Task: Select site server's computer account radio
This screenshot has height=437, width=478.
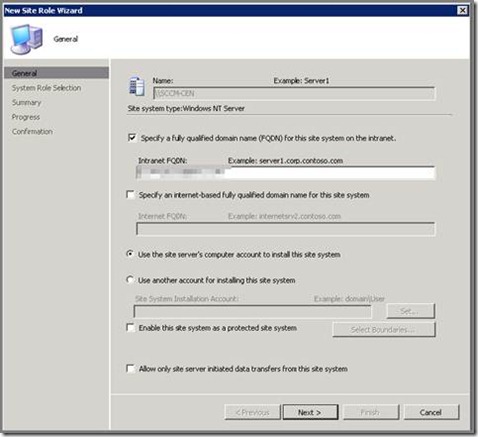Action: pos(130,254)
